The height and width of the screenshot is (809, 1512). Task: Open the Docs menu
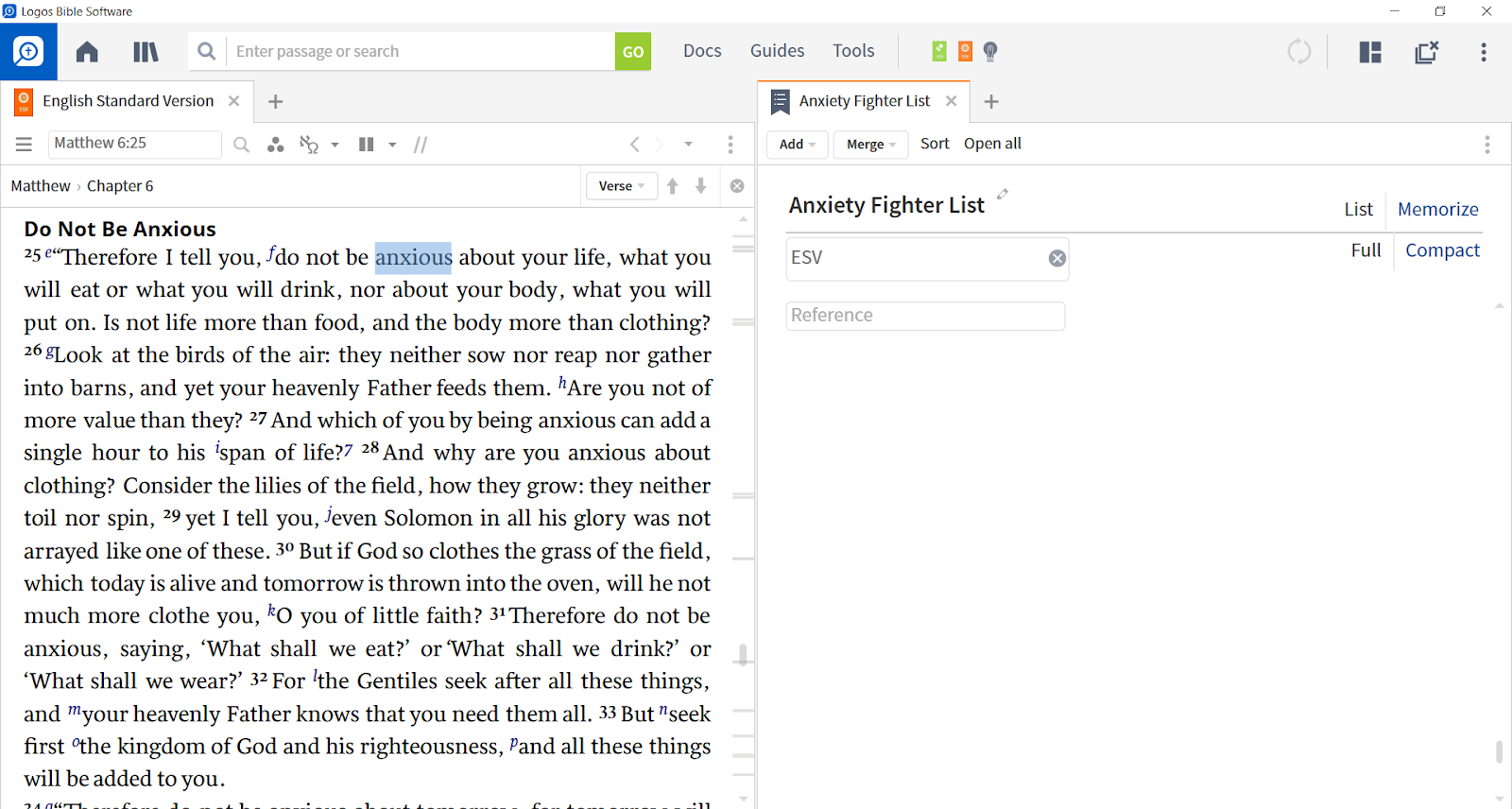click(x=702, y=51)
